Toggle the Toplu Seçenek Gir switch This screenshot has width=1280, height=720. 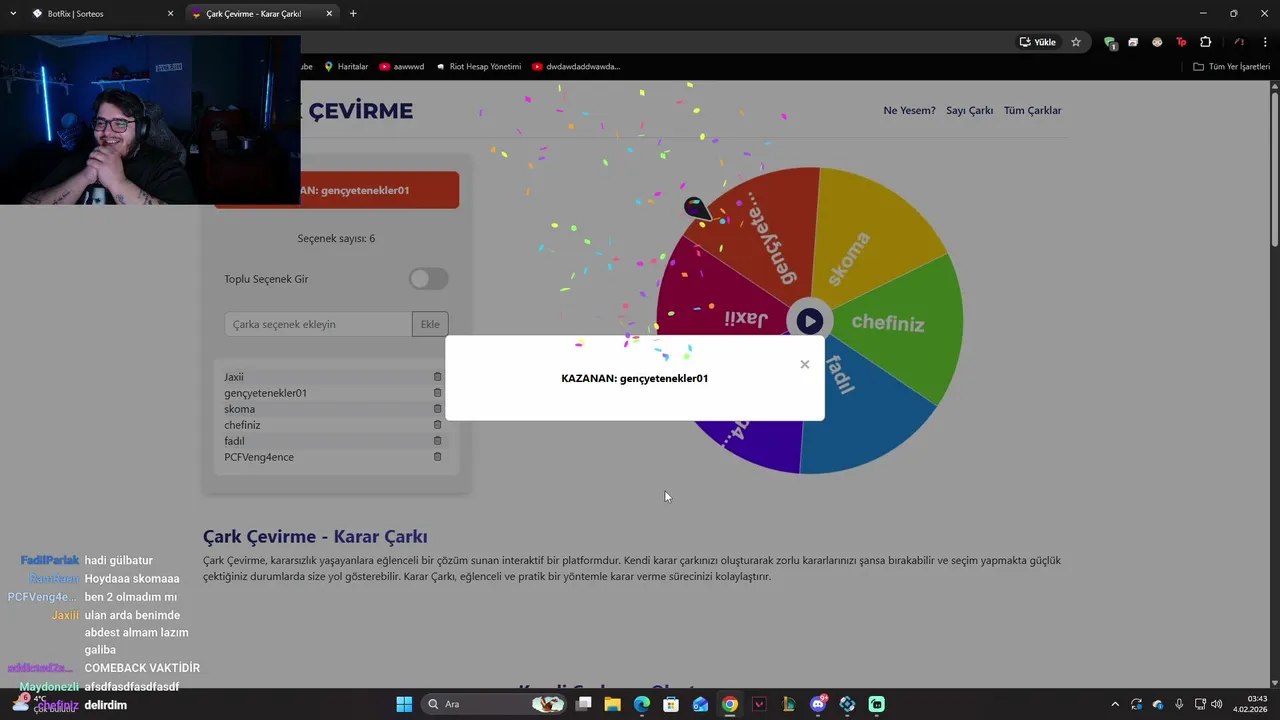point(429,279)
